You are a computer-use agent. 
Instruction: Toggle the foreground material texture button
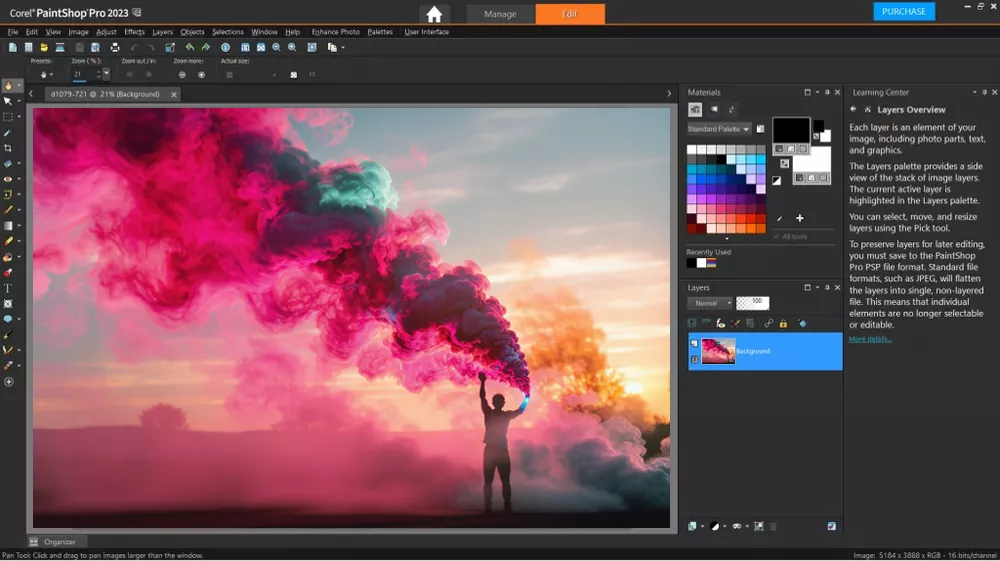pyautogui.click(x=791, y=149)
